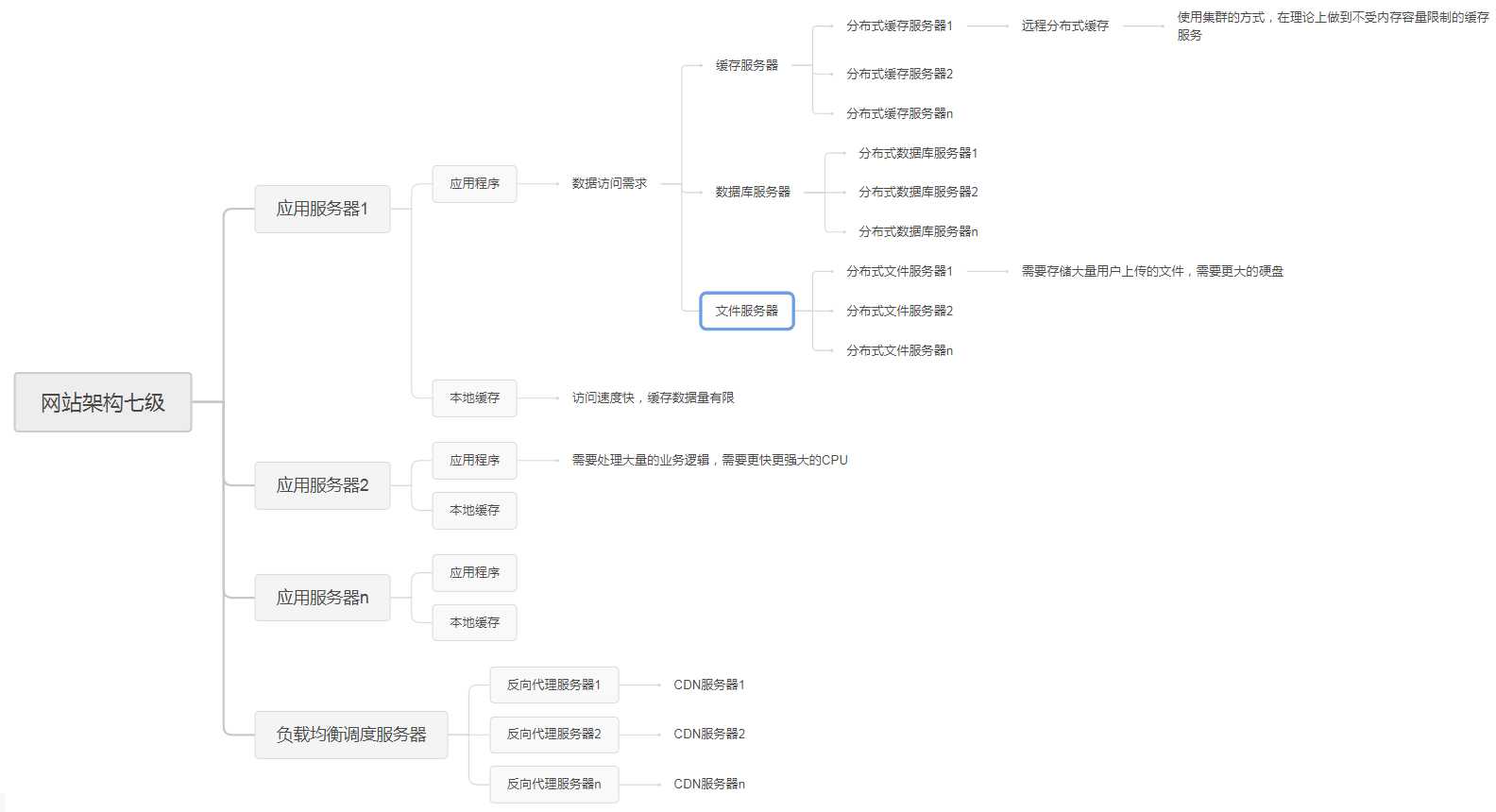
Task: Click the note starting 使用集群的方式
Action: (1332, 25)
